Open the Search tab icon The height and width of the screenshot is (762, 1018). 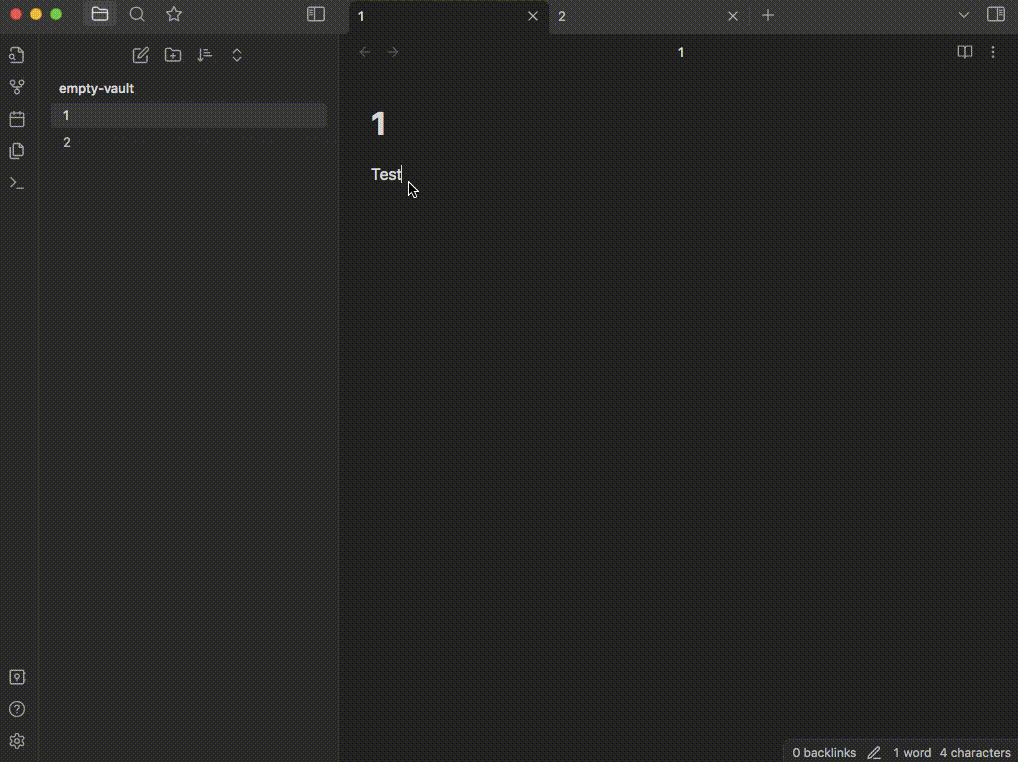point(137,14)
